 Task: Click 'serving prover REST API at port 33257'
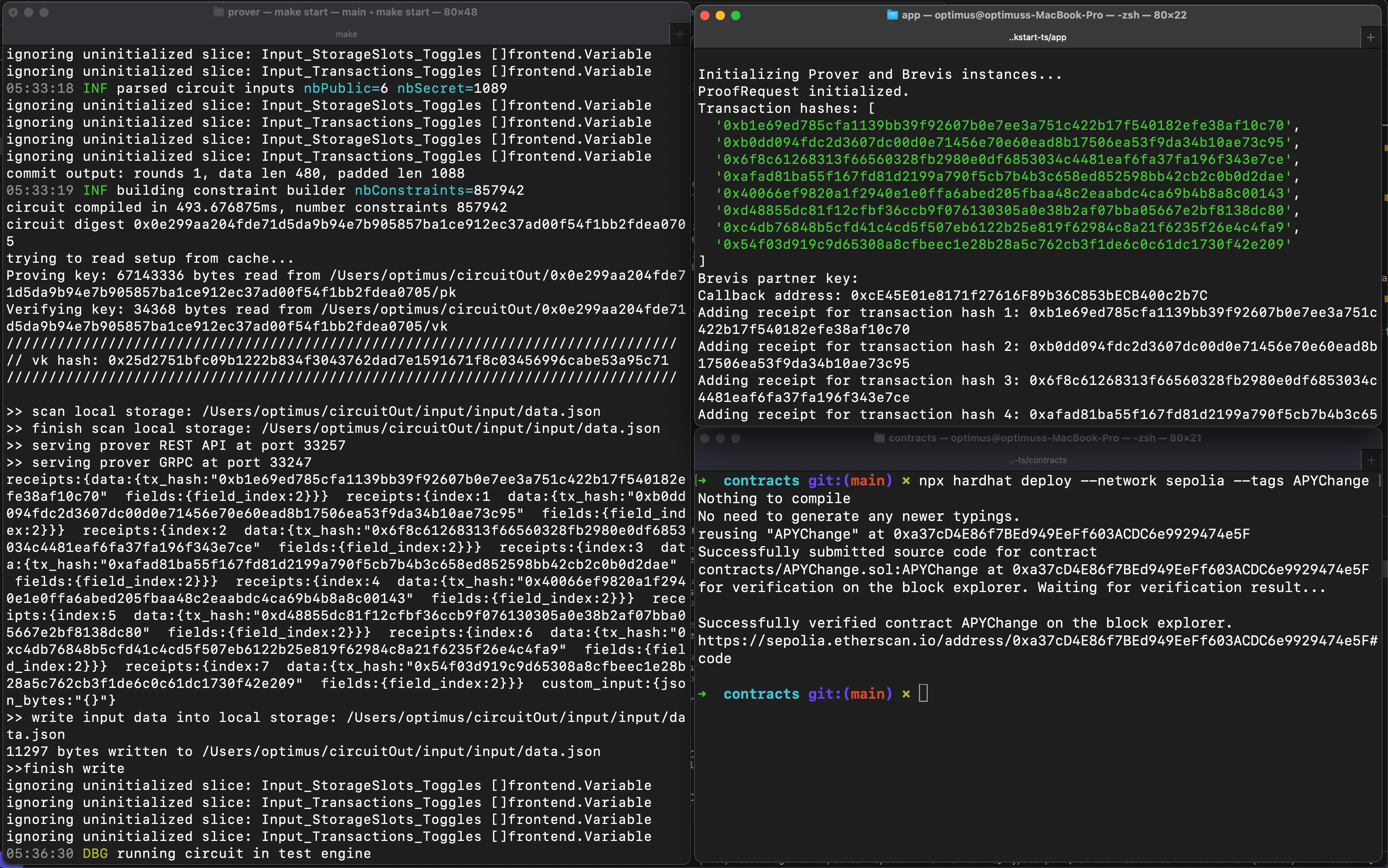click(x=176, y=446)
